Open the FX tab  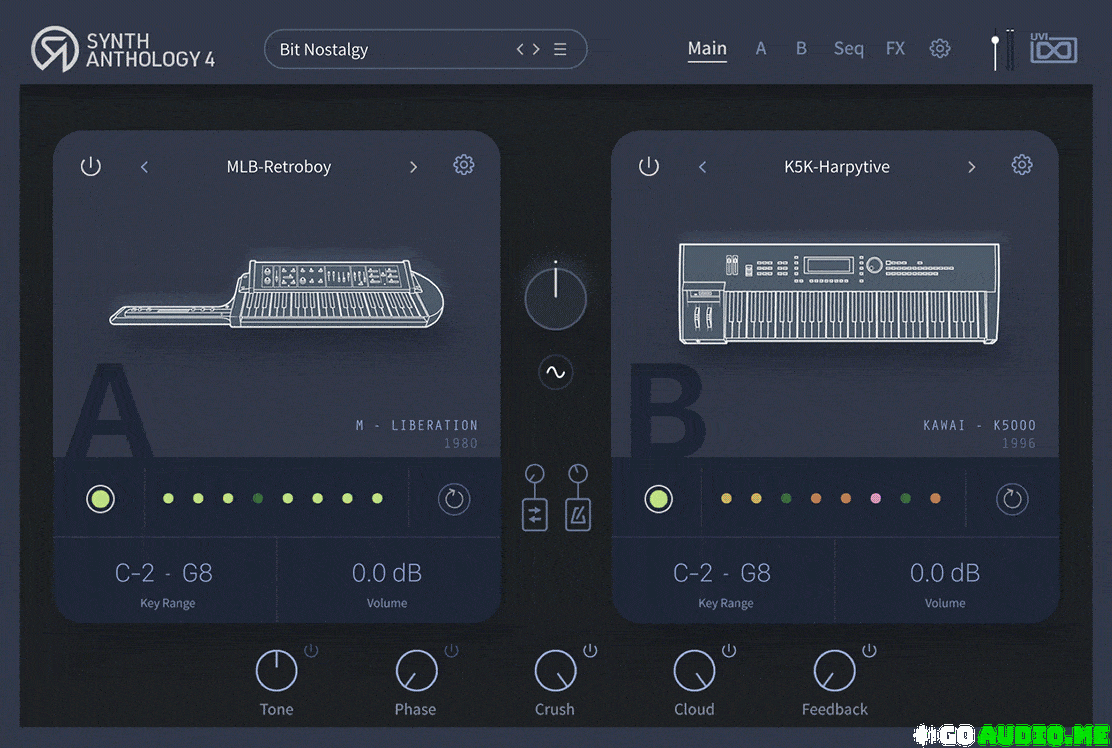tap(895, 48)
